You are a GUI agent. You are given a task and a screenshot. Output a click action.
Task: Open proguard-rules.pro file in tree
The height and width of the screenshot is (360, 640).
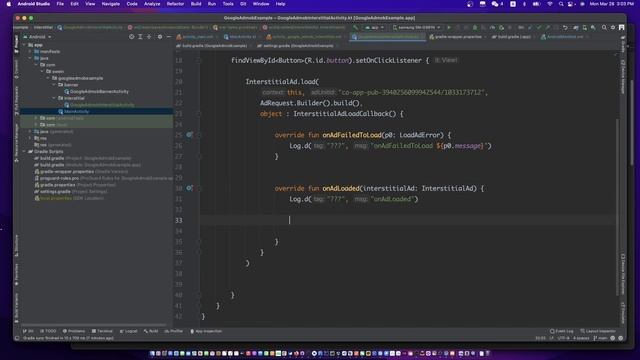(103, 178)
